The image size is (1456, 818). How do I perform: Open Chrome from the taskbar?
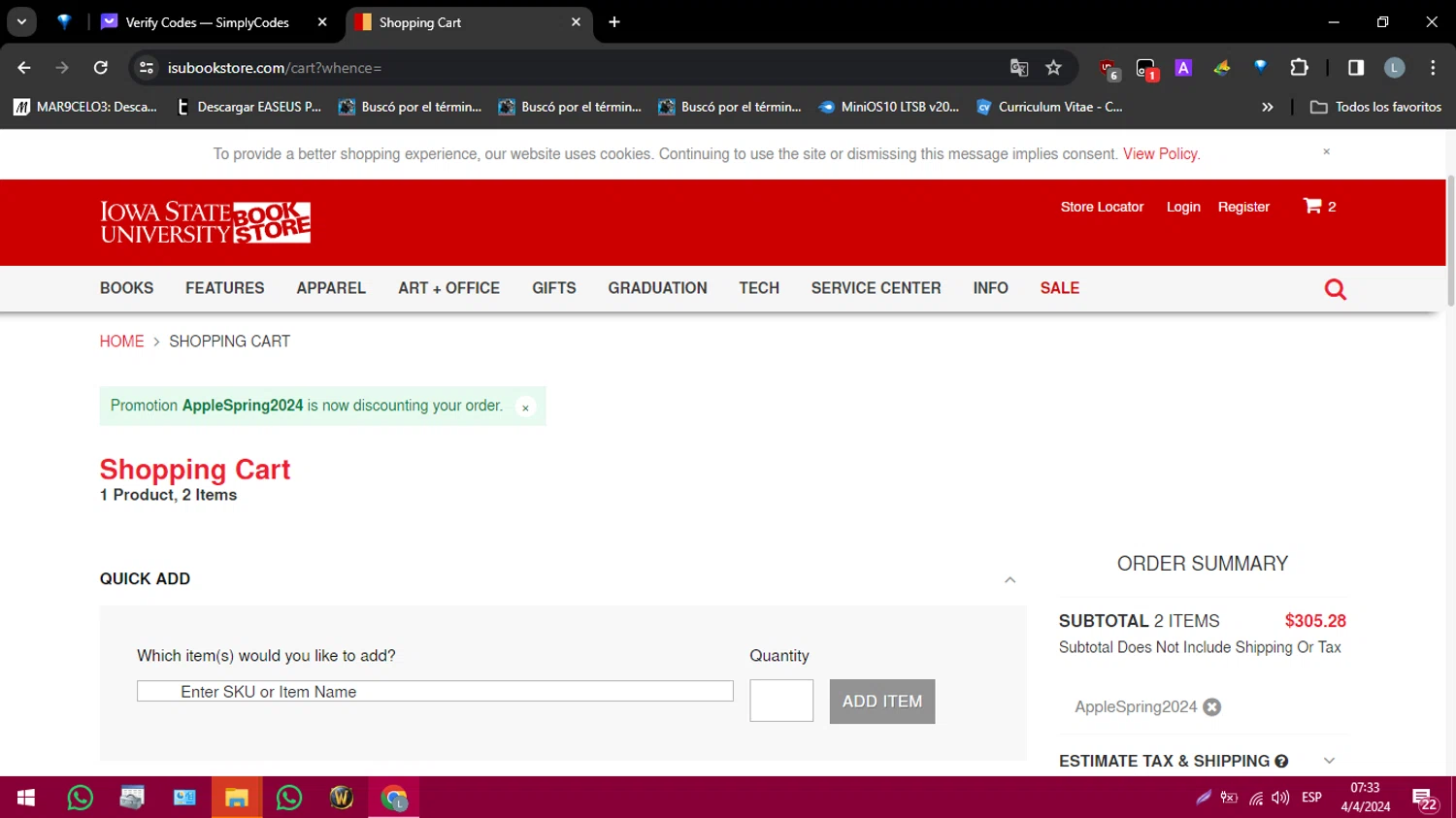(x=394, y=798)
